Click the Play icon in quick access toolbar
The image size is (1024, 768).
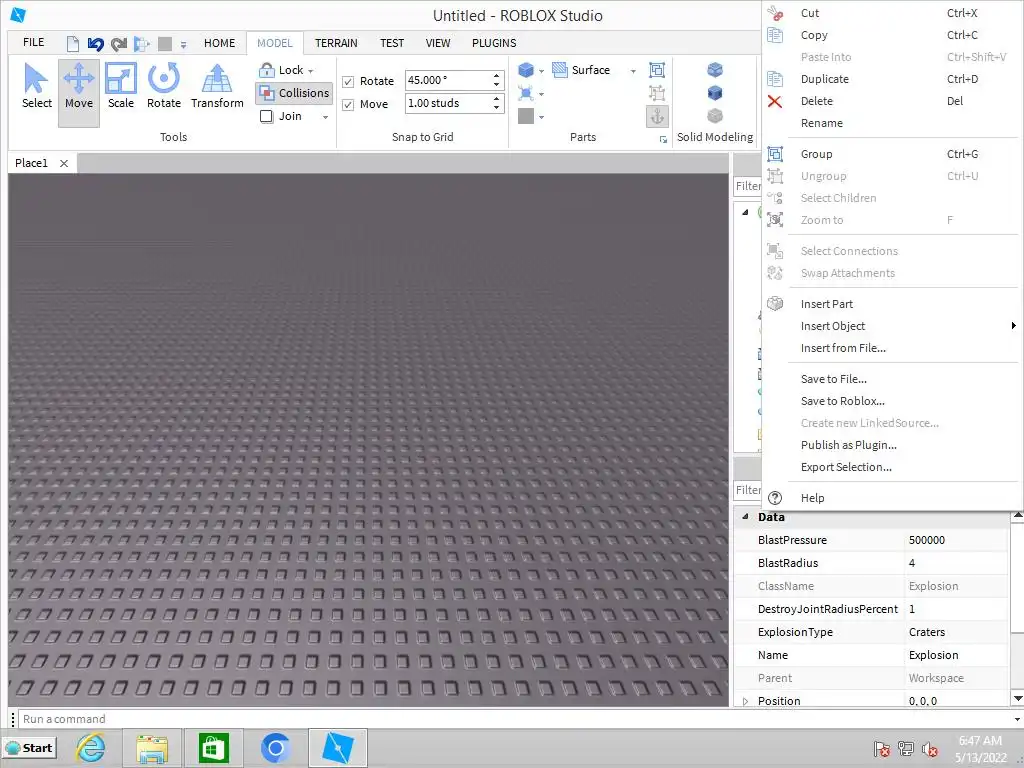[x=141, y=44]
